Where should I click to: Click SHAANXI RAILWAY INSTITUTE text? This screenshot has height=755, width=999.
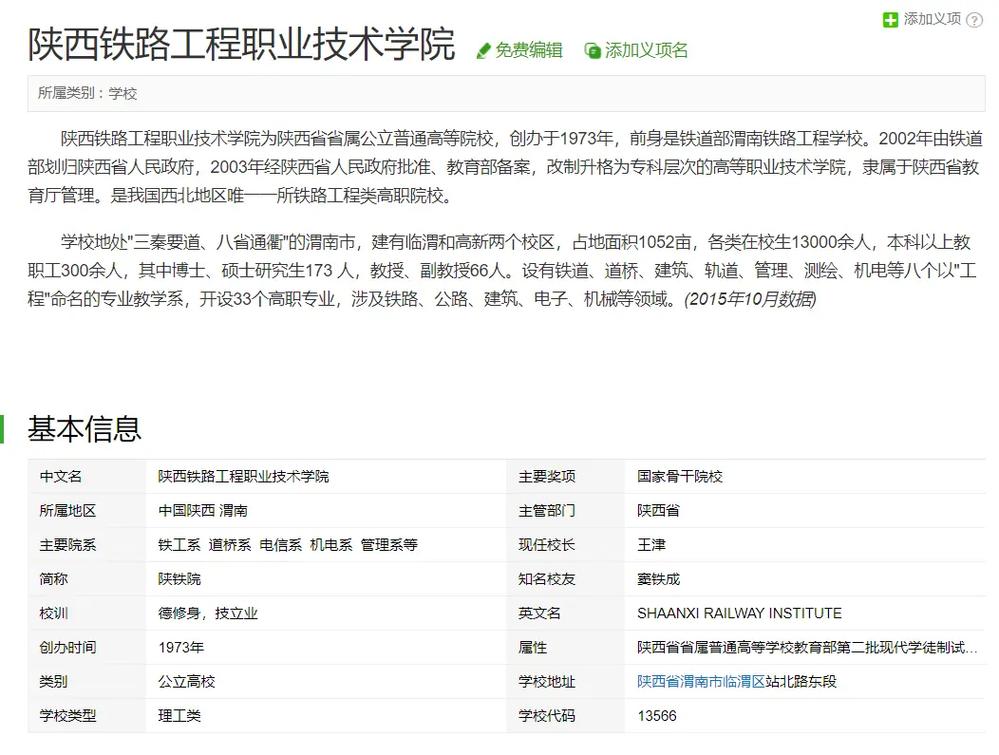tap(739, 614)
